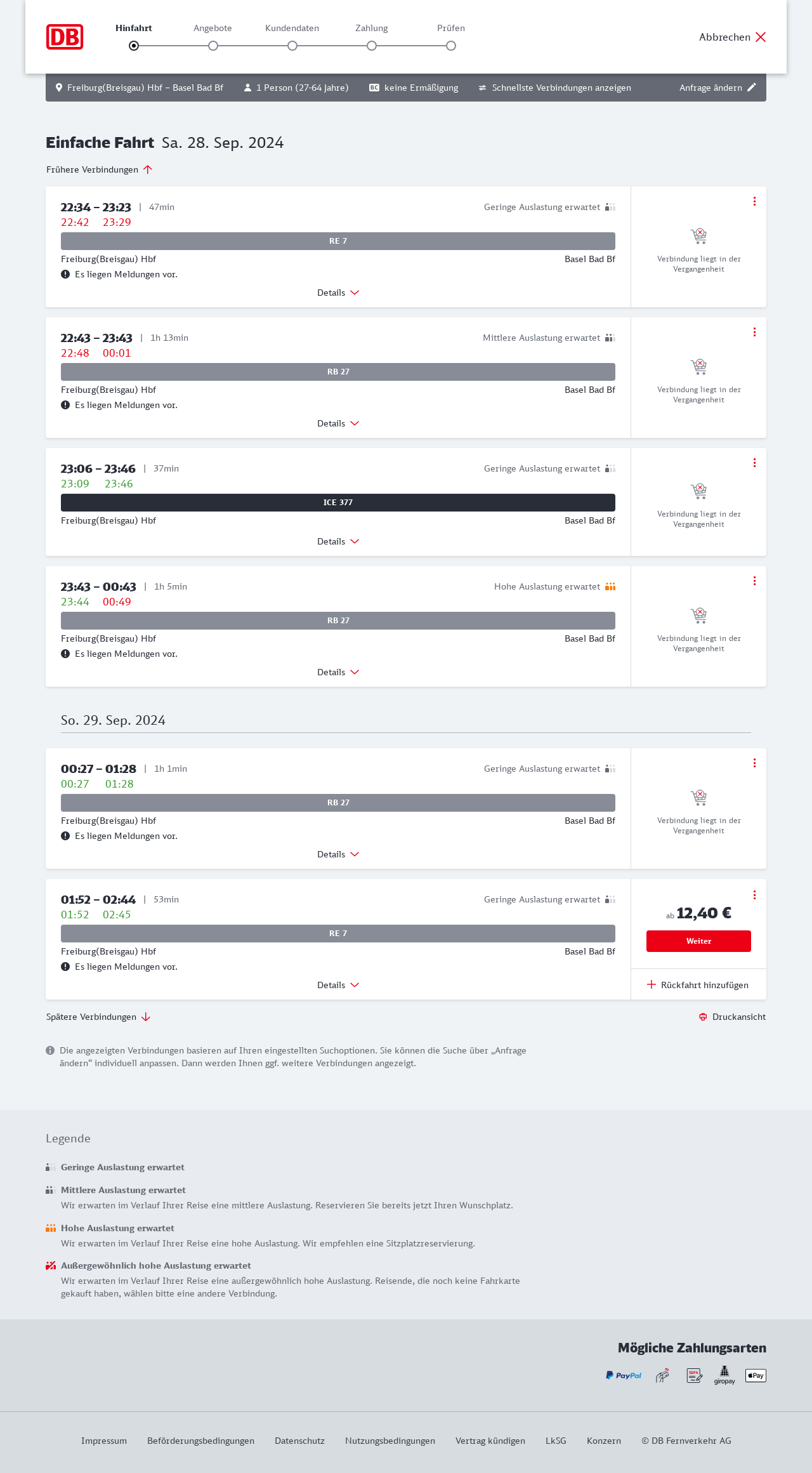Select the Zahlung step circle
812x1473 pixels.
[x=372, y=46]
